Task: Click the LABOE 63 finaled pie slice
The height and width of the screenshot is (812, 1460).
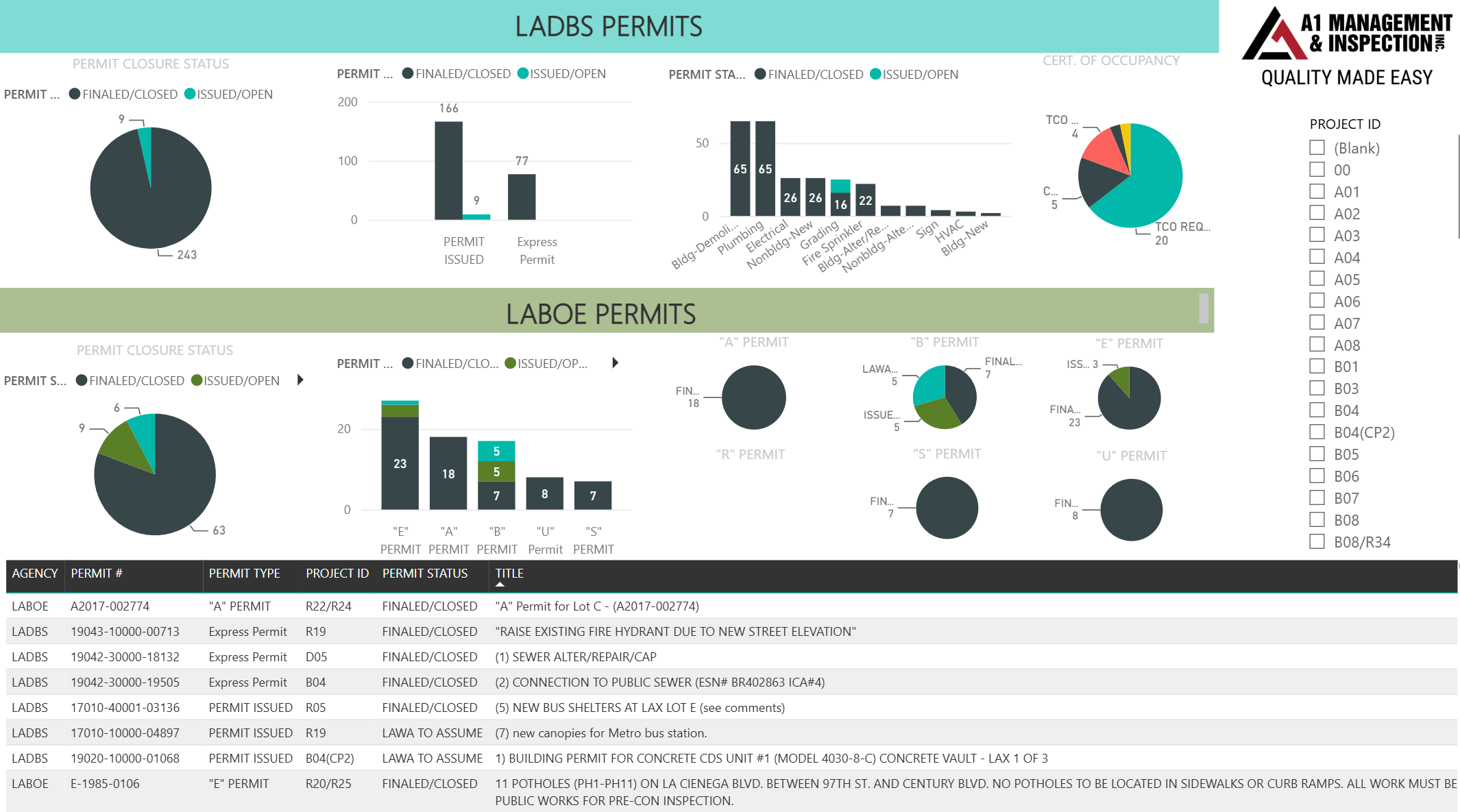Action: (165, 487)
